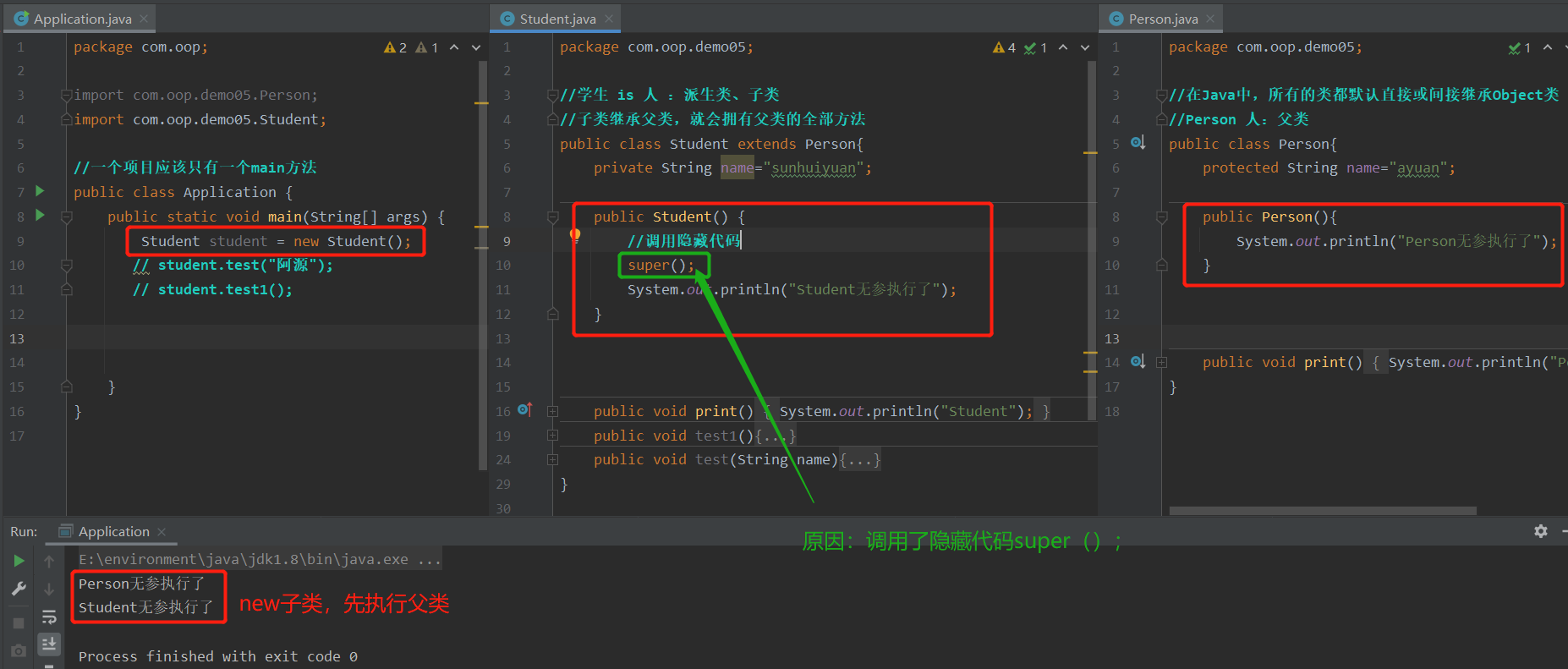Image resolution: width=1568 pixels, height=669 pixels.
Task: Expand folded test(String name) method in Student.java
Action: click(552, 459)
